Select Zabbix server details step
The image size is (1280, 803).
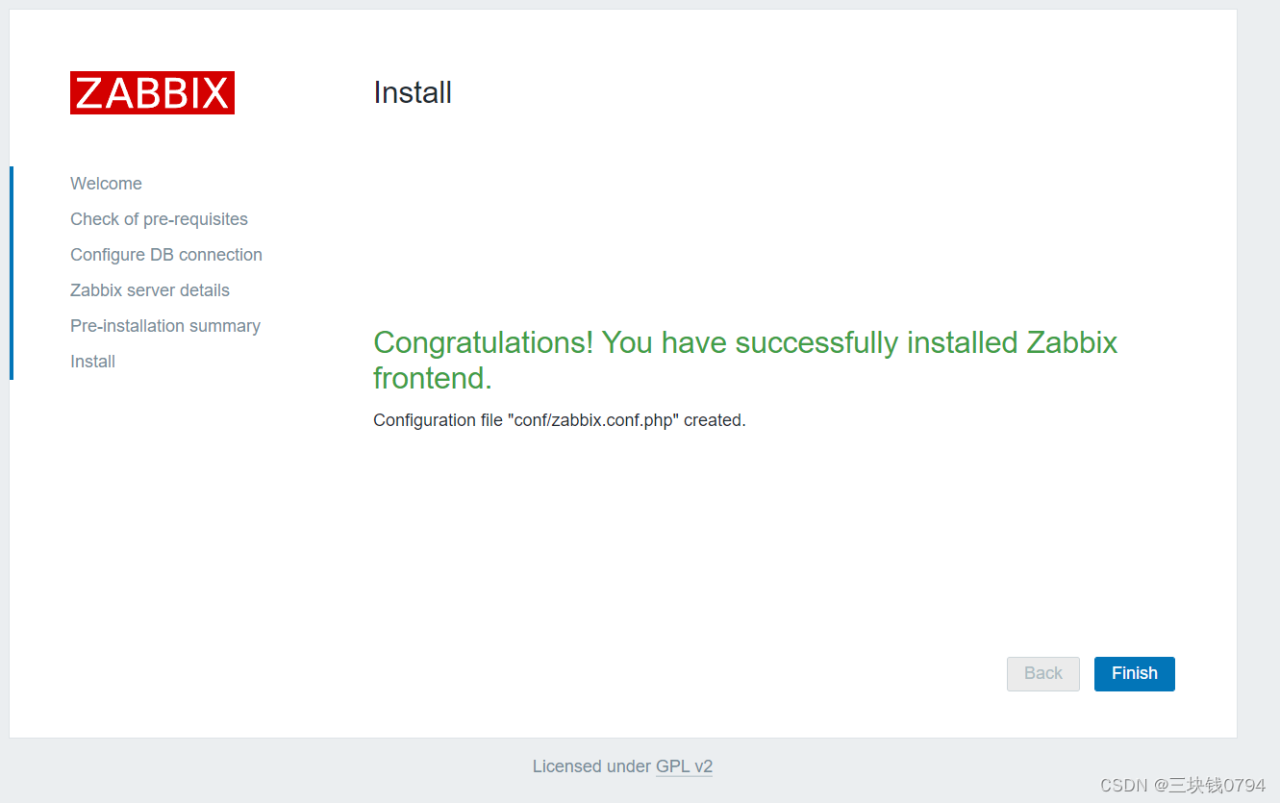(150, 290)
